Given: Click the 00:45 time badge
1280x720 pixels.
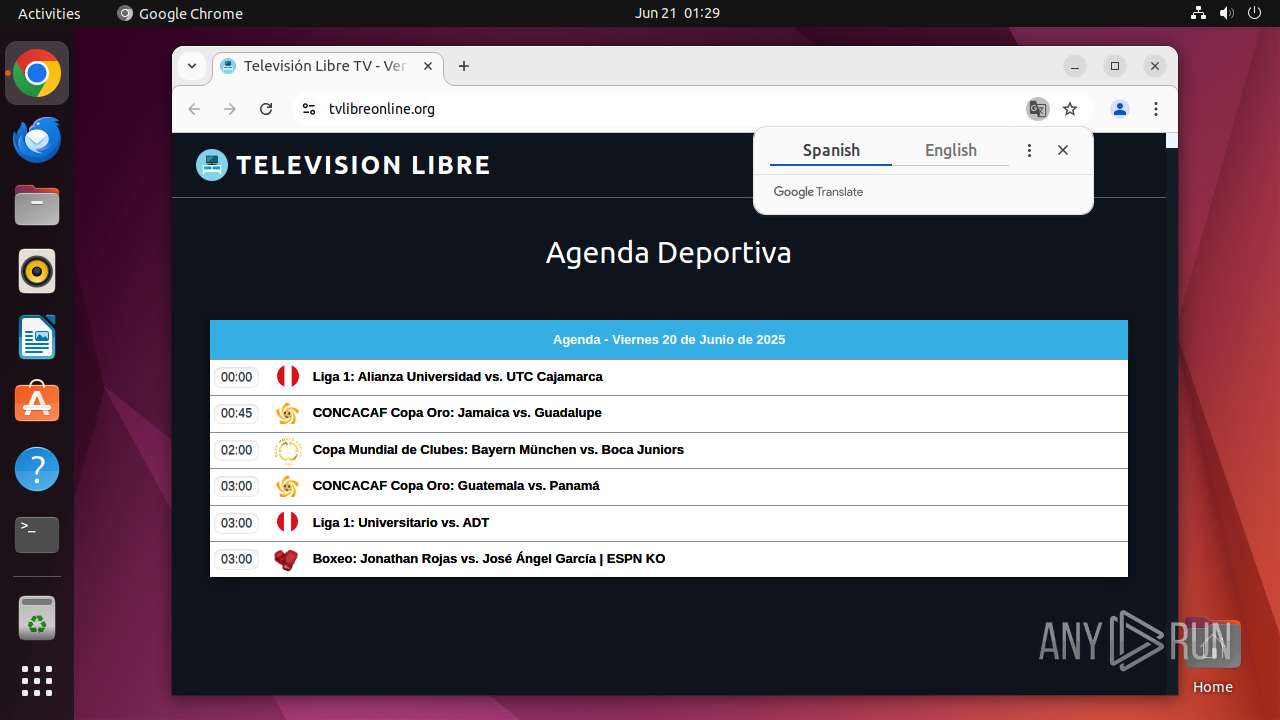Looking at the screenshot, I should [237, 413].
